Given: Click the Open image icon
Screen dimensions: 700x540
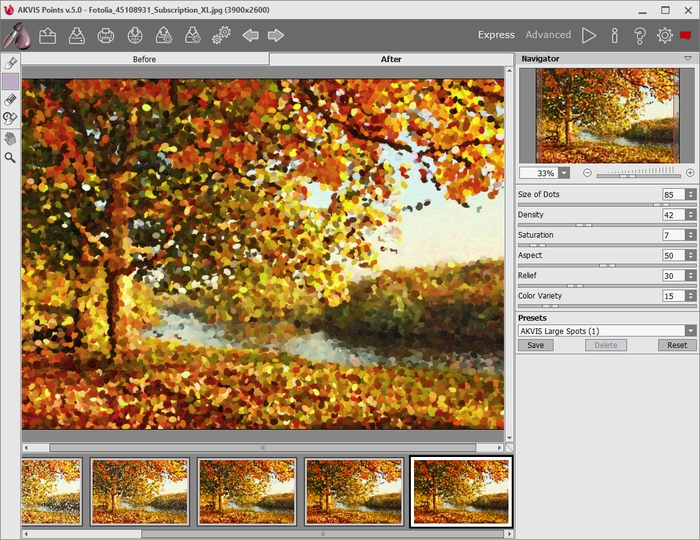Looking at the screenshot, I should tap(47, 35).
